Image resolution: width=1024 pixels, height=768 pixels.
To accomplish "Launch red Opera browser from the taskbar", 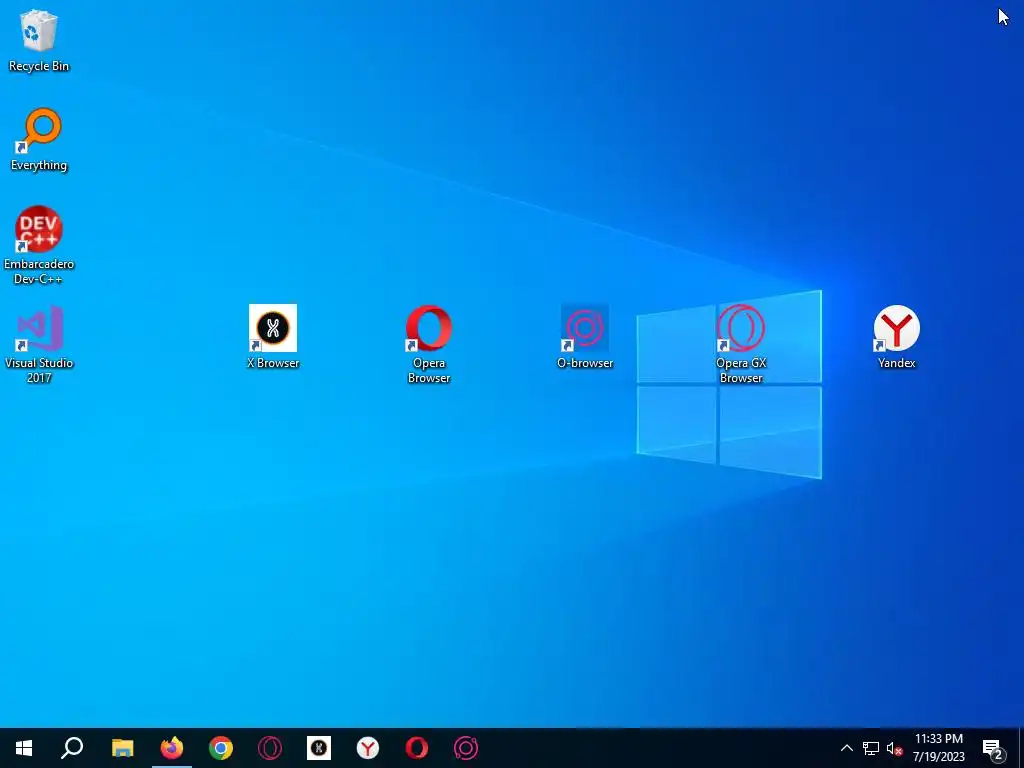I will (417, 748).
